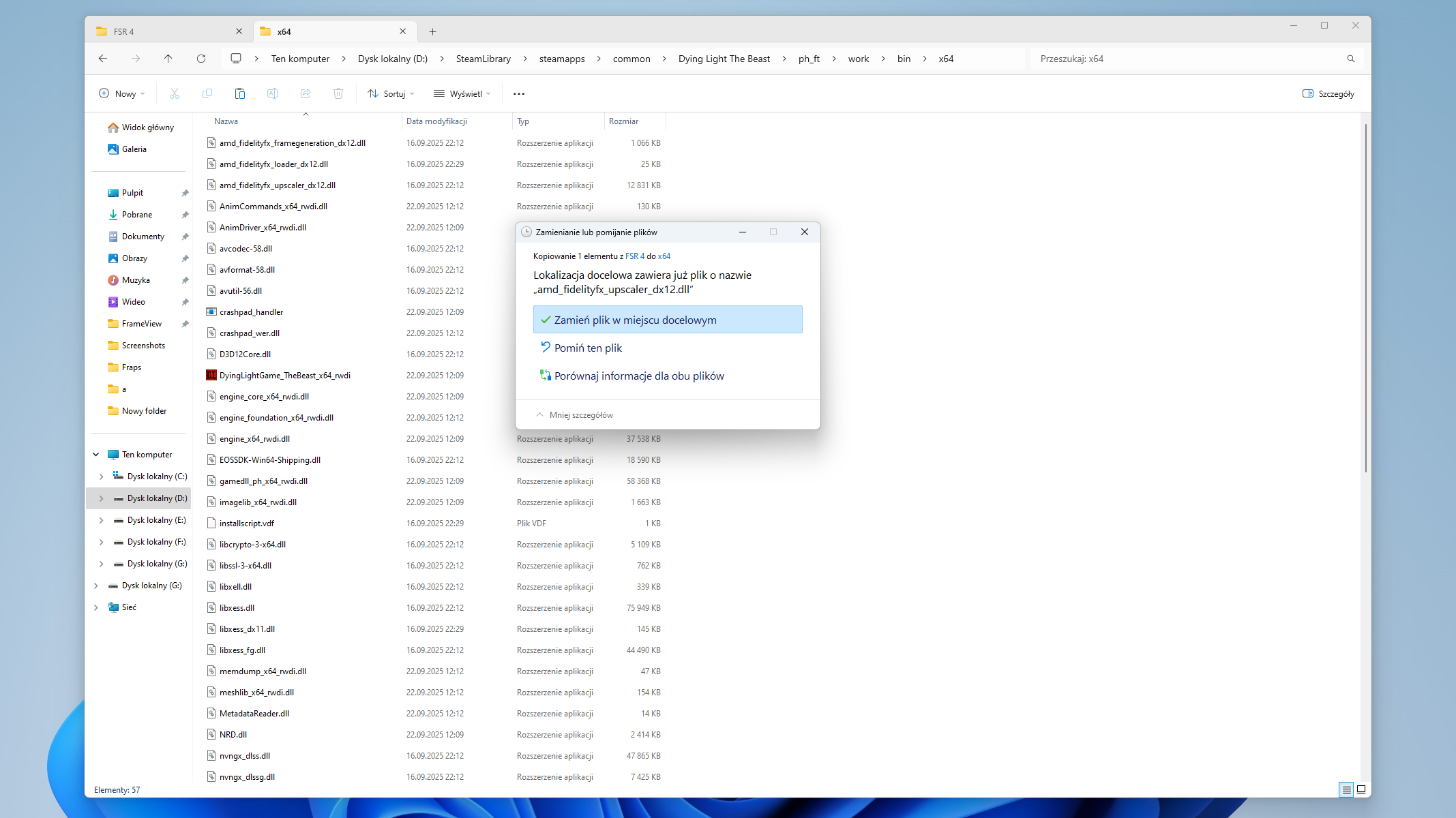The image size is (1456, 818).
Task: Refresh the current folder view
Action: tap(201, 59)
